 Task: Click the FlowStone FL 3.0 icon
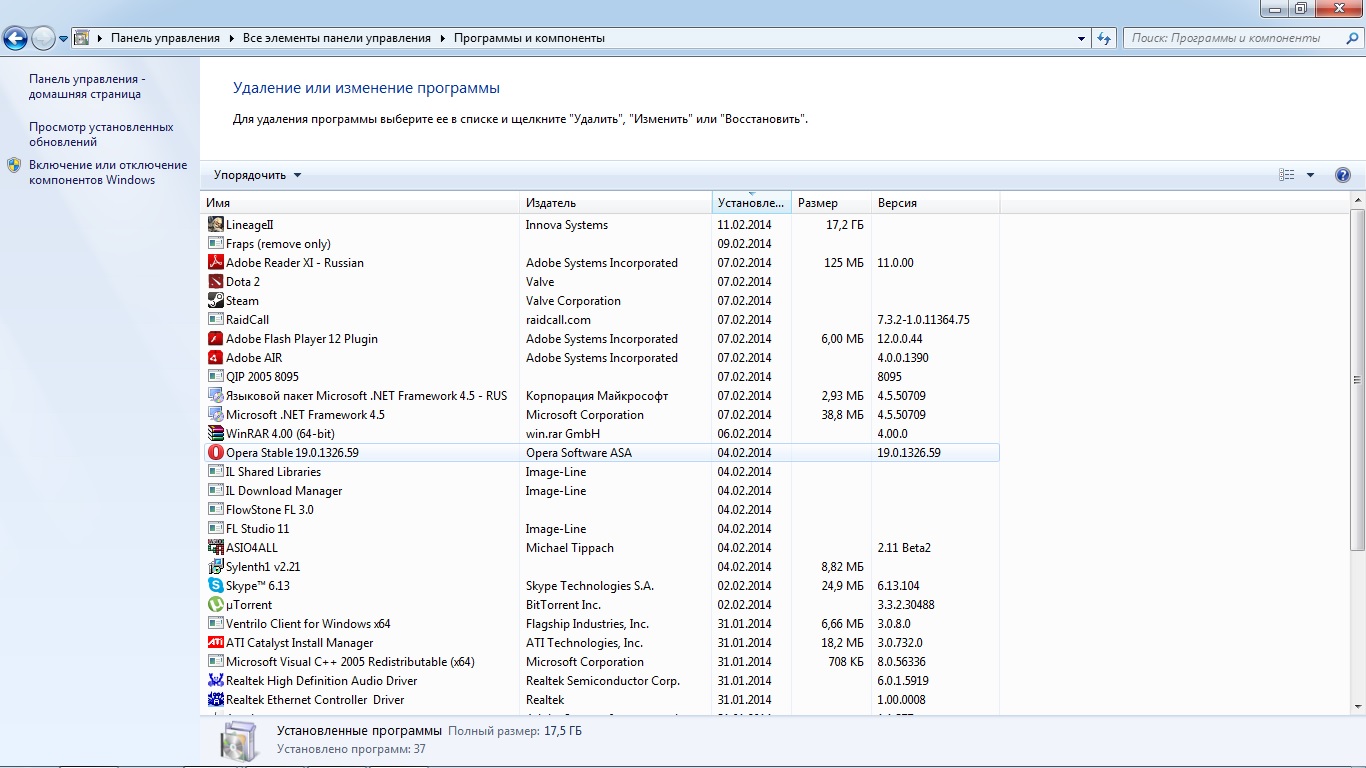pyautogui.click(x=215, y=510)
